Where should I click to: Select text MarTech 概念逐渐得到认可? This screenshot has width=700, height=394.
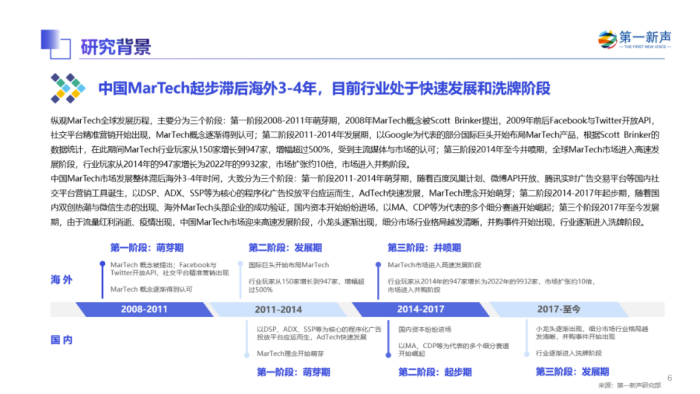pos(151,289)
